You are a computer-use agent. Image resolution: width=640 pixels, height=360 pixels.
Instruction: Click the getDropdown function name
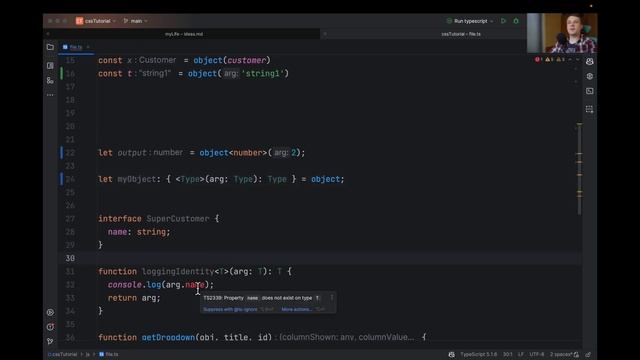pos(168,338)
